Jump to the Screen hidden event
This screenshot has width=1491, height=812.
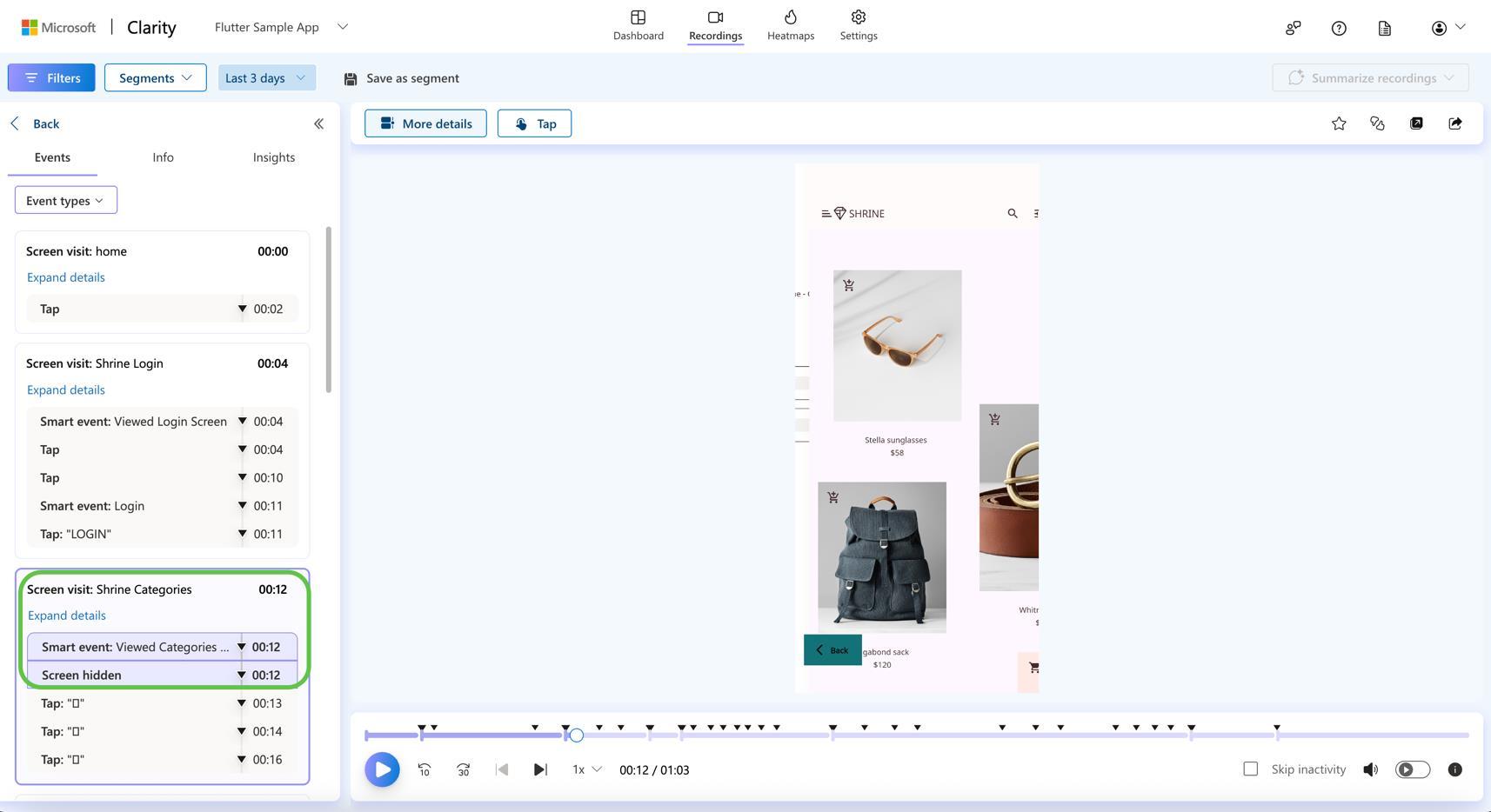click(x=162, y=675)
